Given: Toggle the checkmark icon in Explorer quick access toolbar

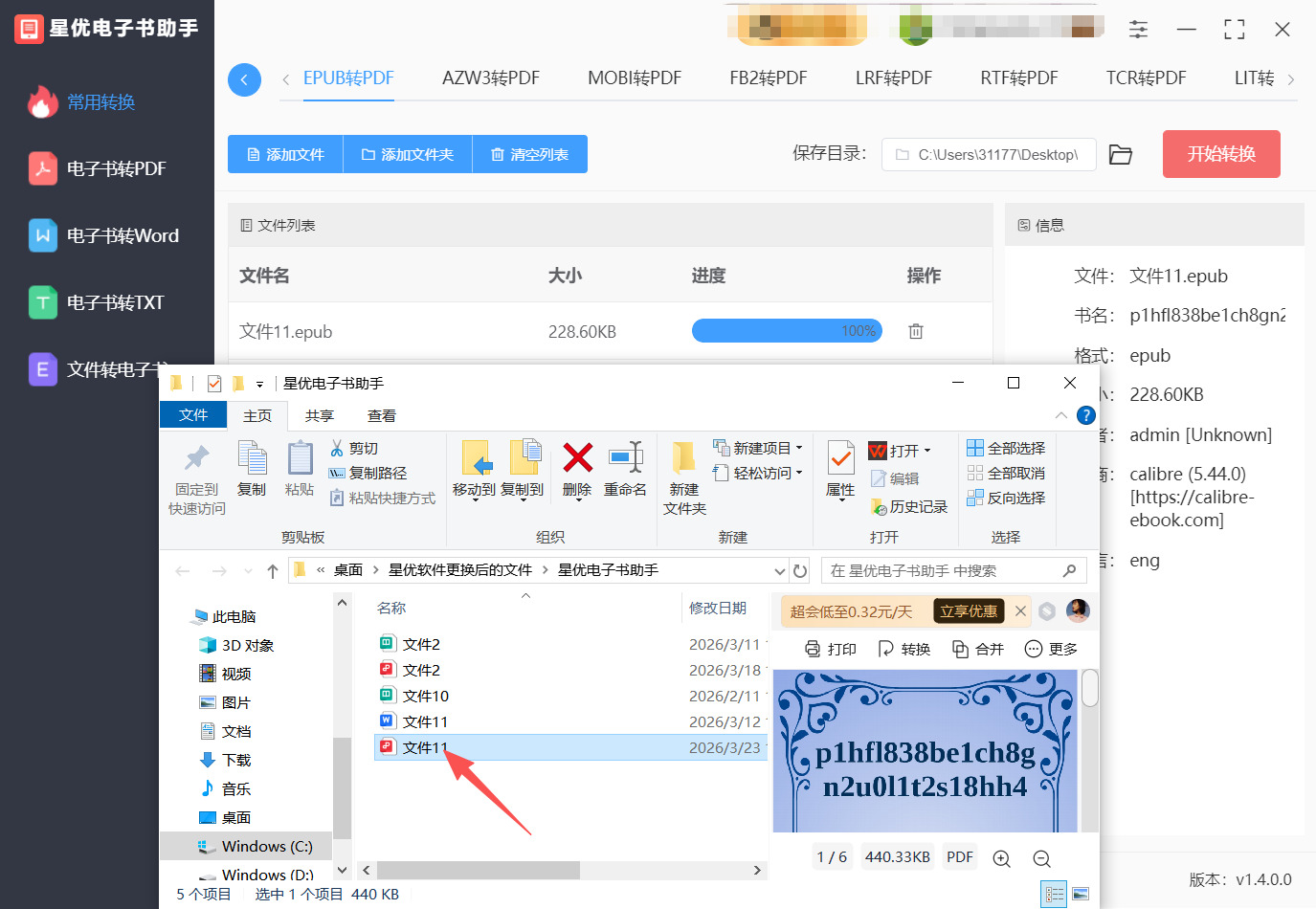Looking at the screenshot, I should tap(214, 384).
